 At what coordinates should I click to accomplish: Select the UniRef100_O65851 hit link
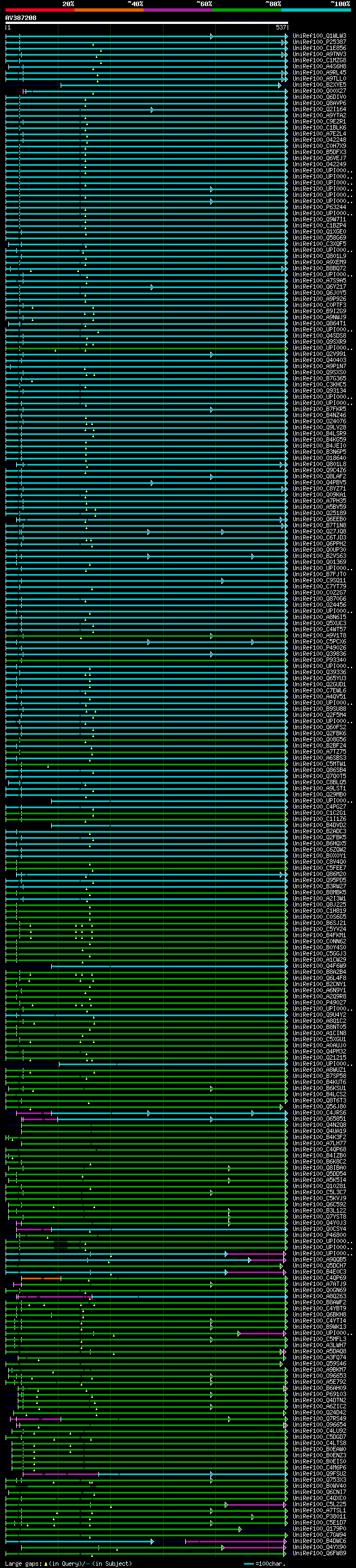(319, 1119)
